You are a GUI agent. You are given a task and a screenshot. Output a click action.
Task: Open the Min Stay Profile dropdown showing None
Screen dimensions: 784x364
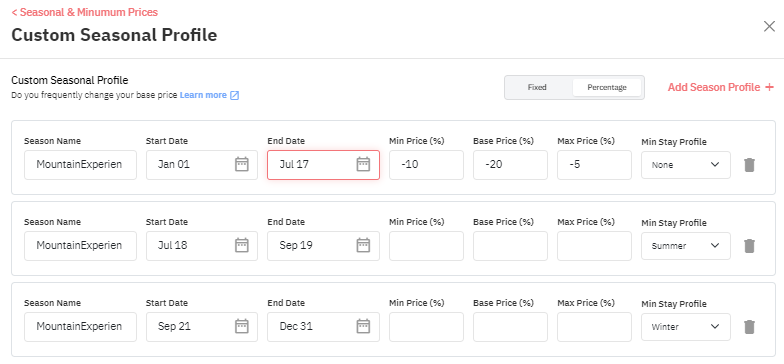click(x=686, y=165)
